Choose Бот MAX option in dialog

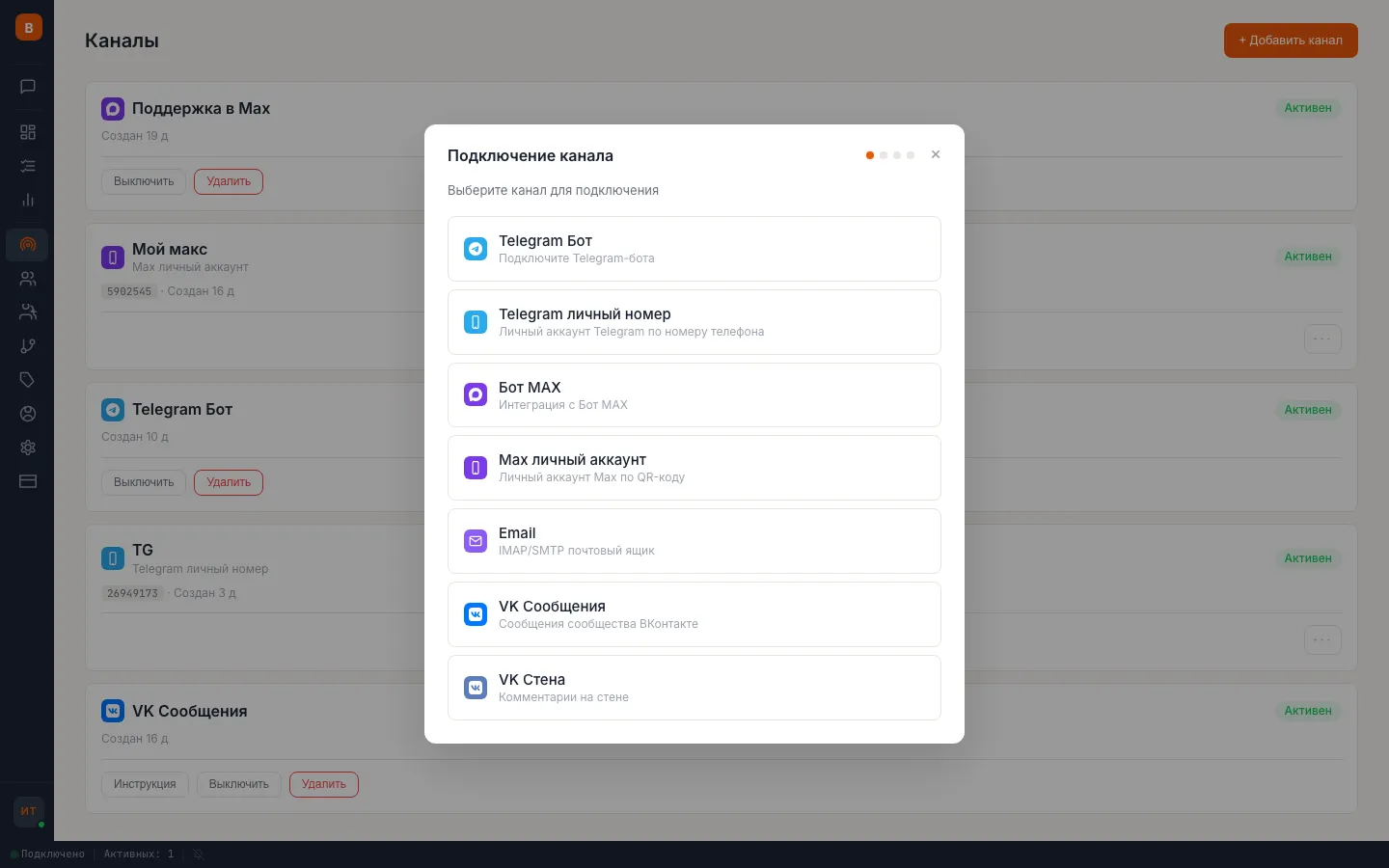click(694, 395)
